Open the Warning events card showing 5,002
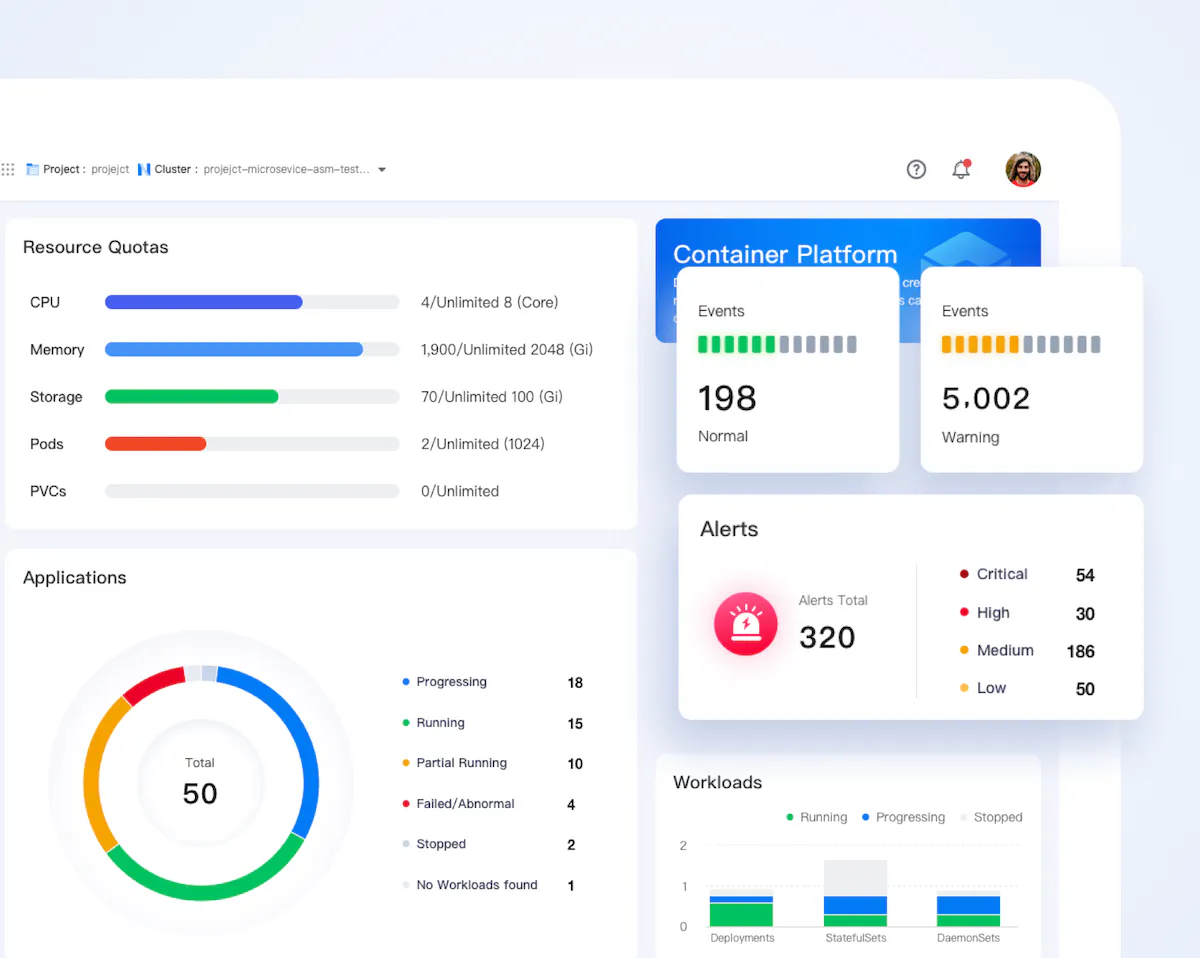The width and height of the screenshot is (1200, 958). point(1031,369)
